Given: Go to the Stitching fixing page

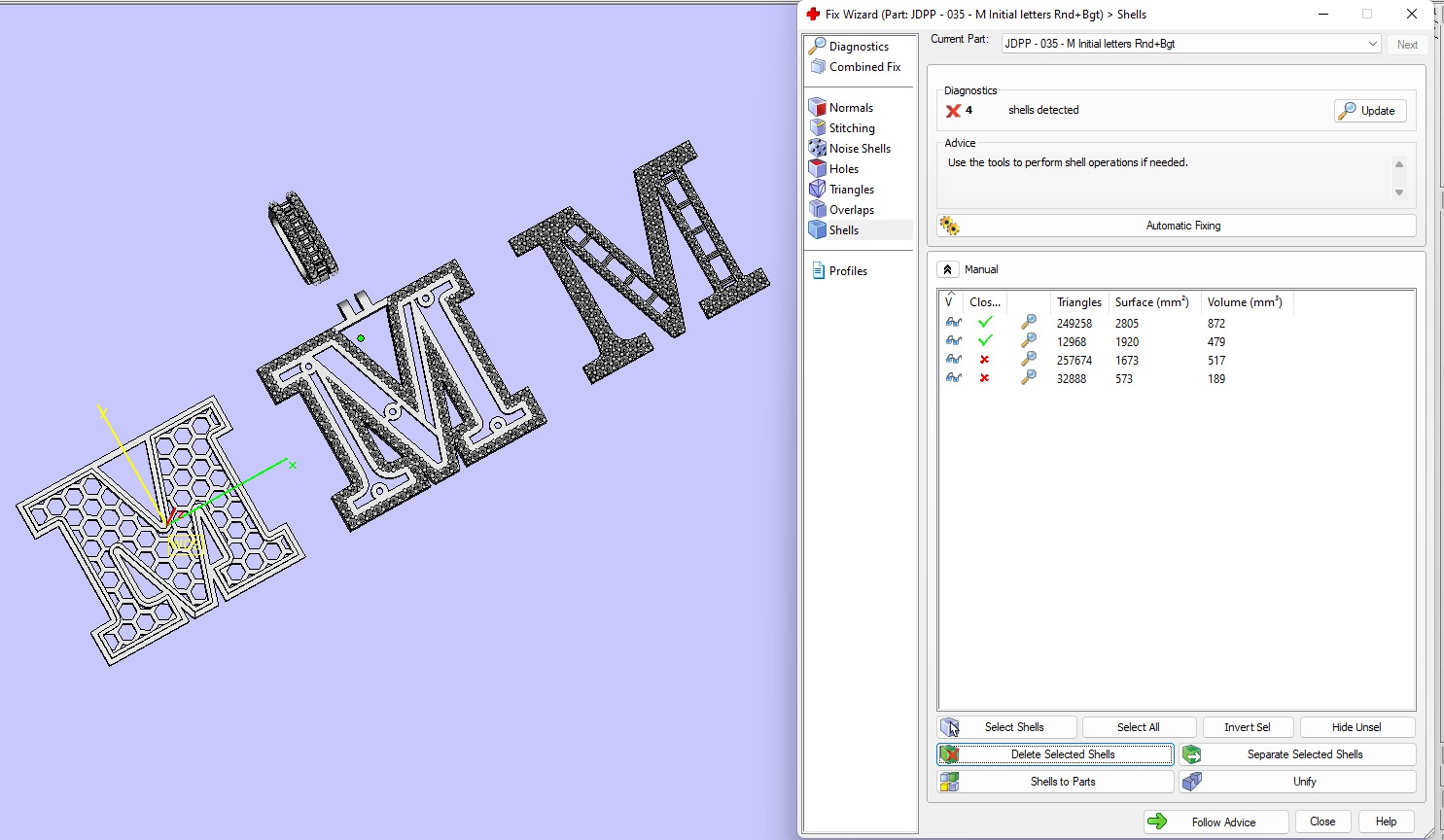Looking at the screenshot, I should pyautogui.click(x=842, y=128).
